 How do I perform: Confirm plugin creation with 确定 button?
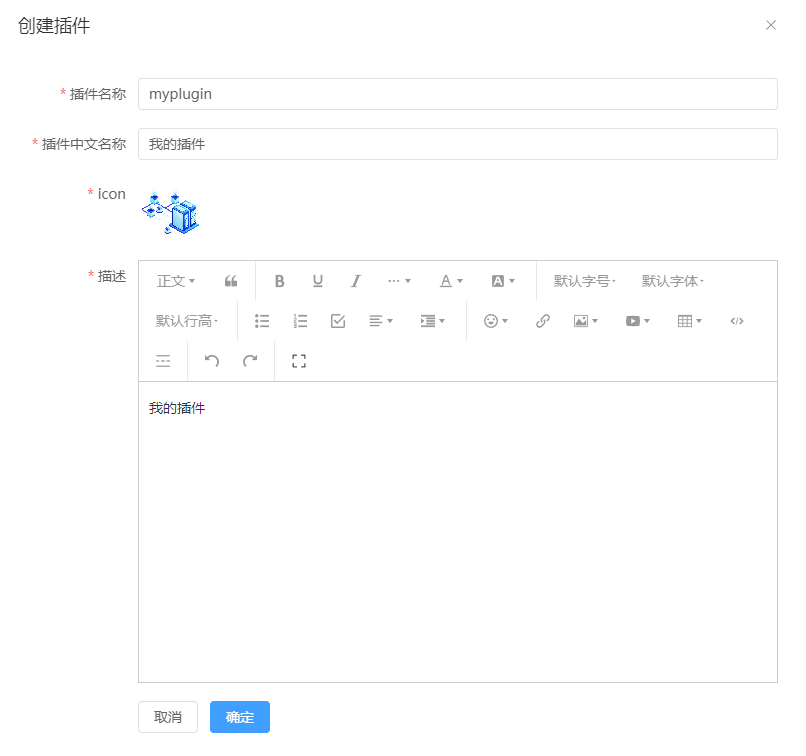point(239,717)
